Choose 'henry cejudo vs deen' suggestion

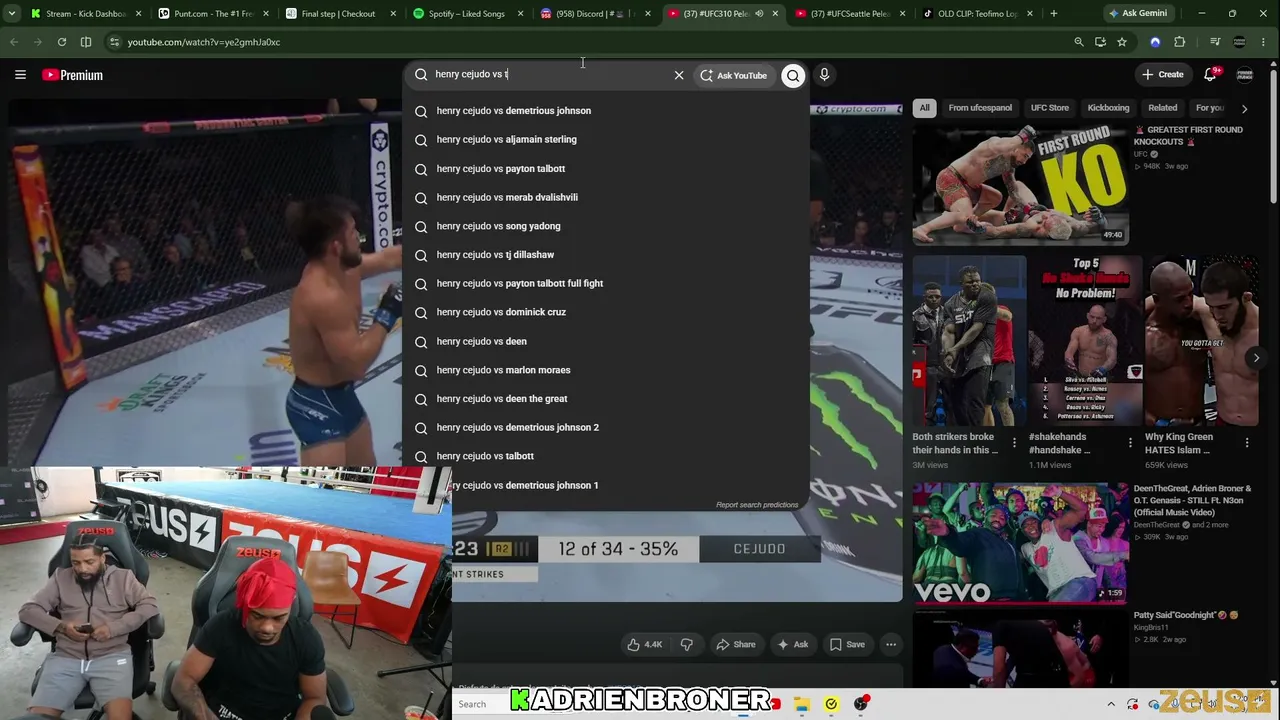[x=606, y=341]
